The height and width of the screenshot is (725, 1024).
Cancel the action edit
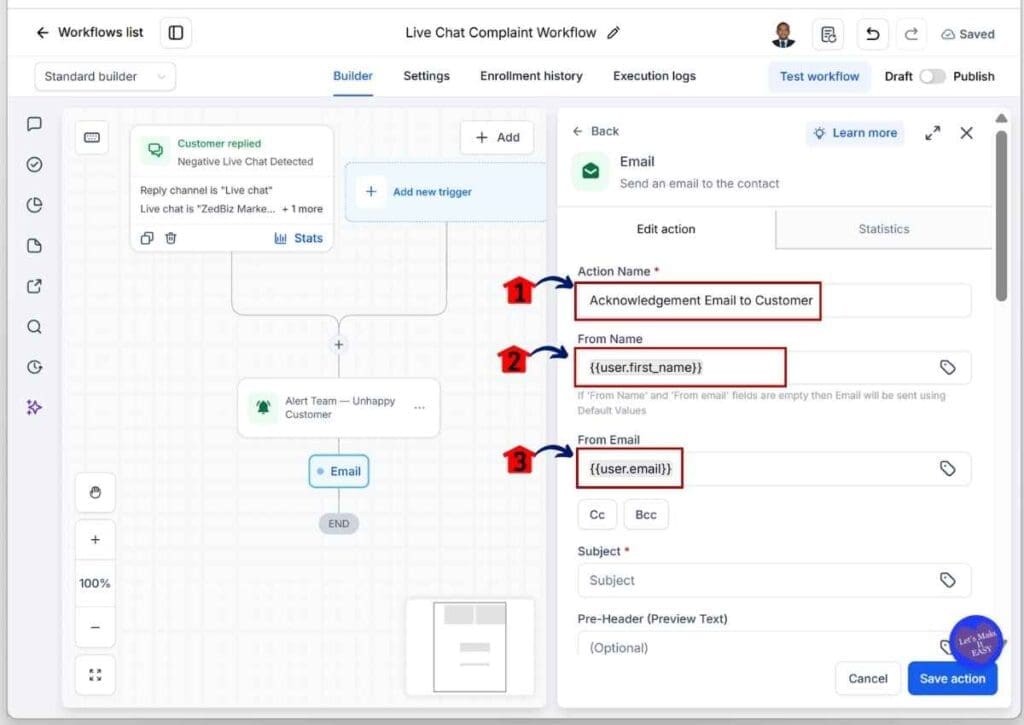coord(868,679)
